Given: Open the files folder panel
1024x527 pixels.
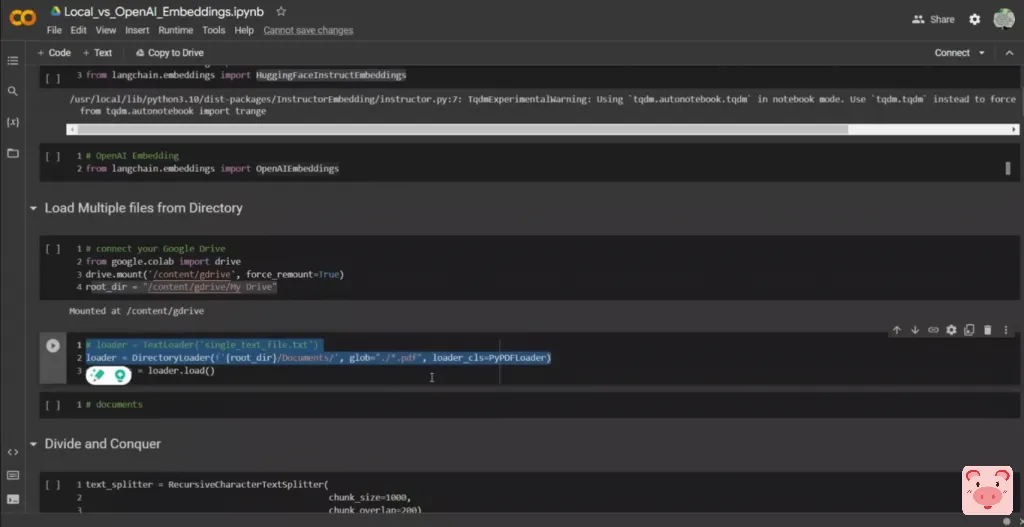Looking at the screenshot, I should click(x=12, y=153).
